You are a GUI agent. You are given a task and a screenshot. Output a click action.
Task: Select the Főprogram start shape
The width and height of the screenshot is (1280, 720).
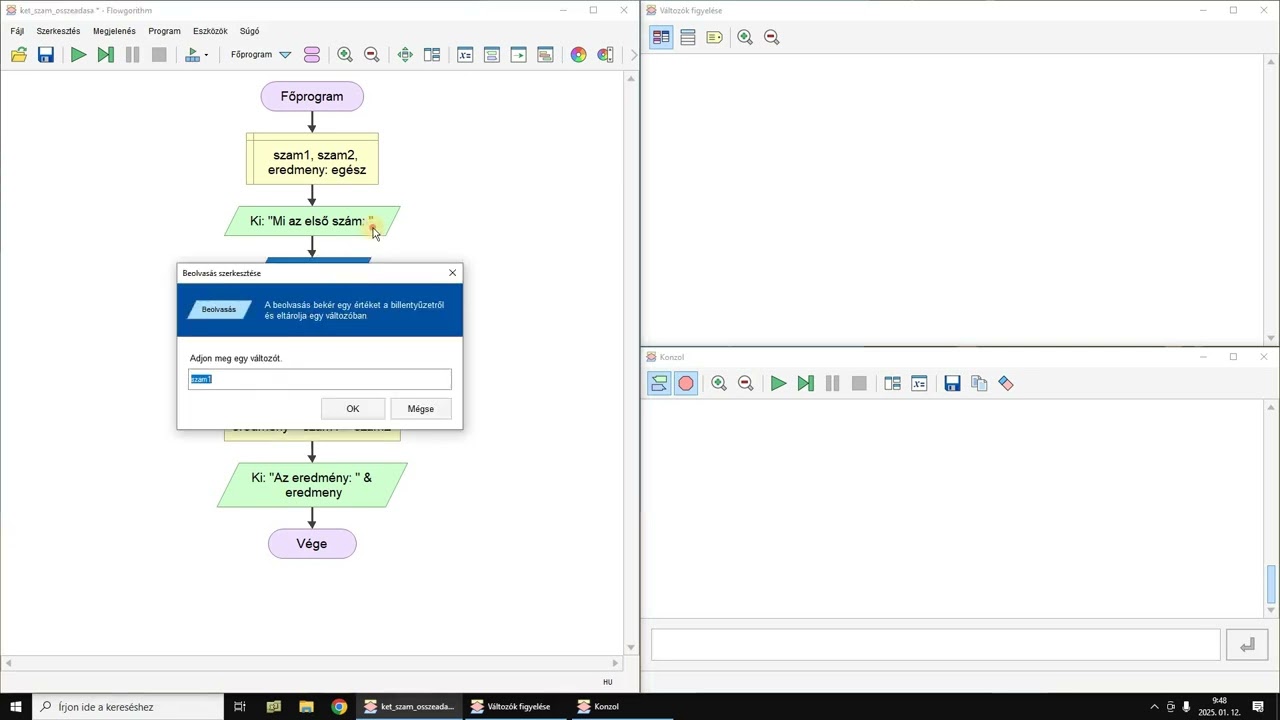point(312,97)
